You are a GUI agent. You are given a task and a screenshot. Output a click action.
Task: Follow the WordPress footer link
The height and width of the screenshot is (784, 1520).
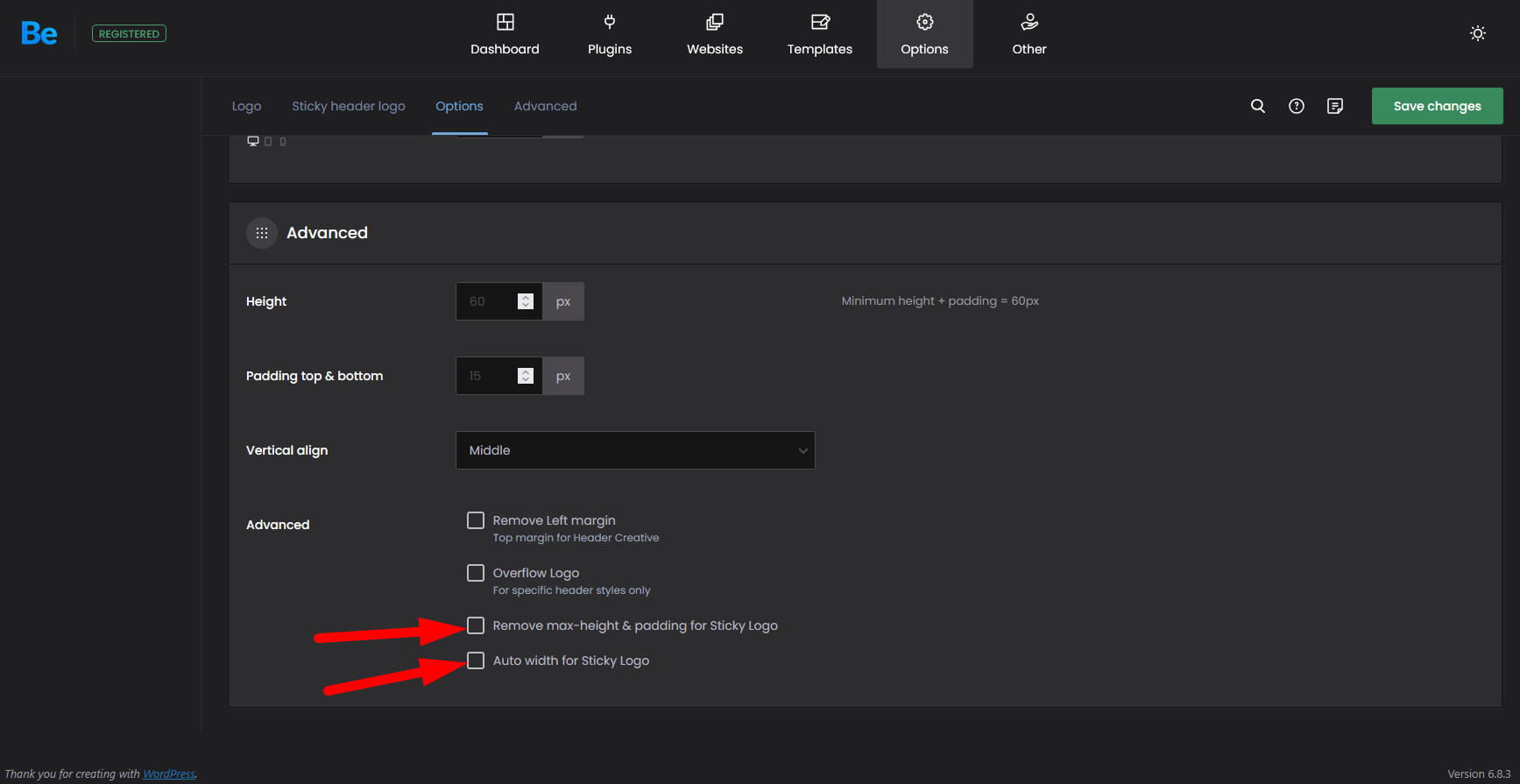(169, 773)
